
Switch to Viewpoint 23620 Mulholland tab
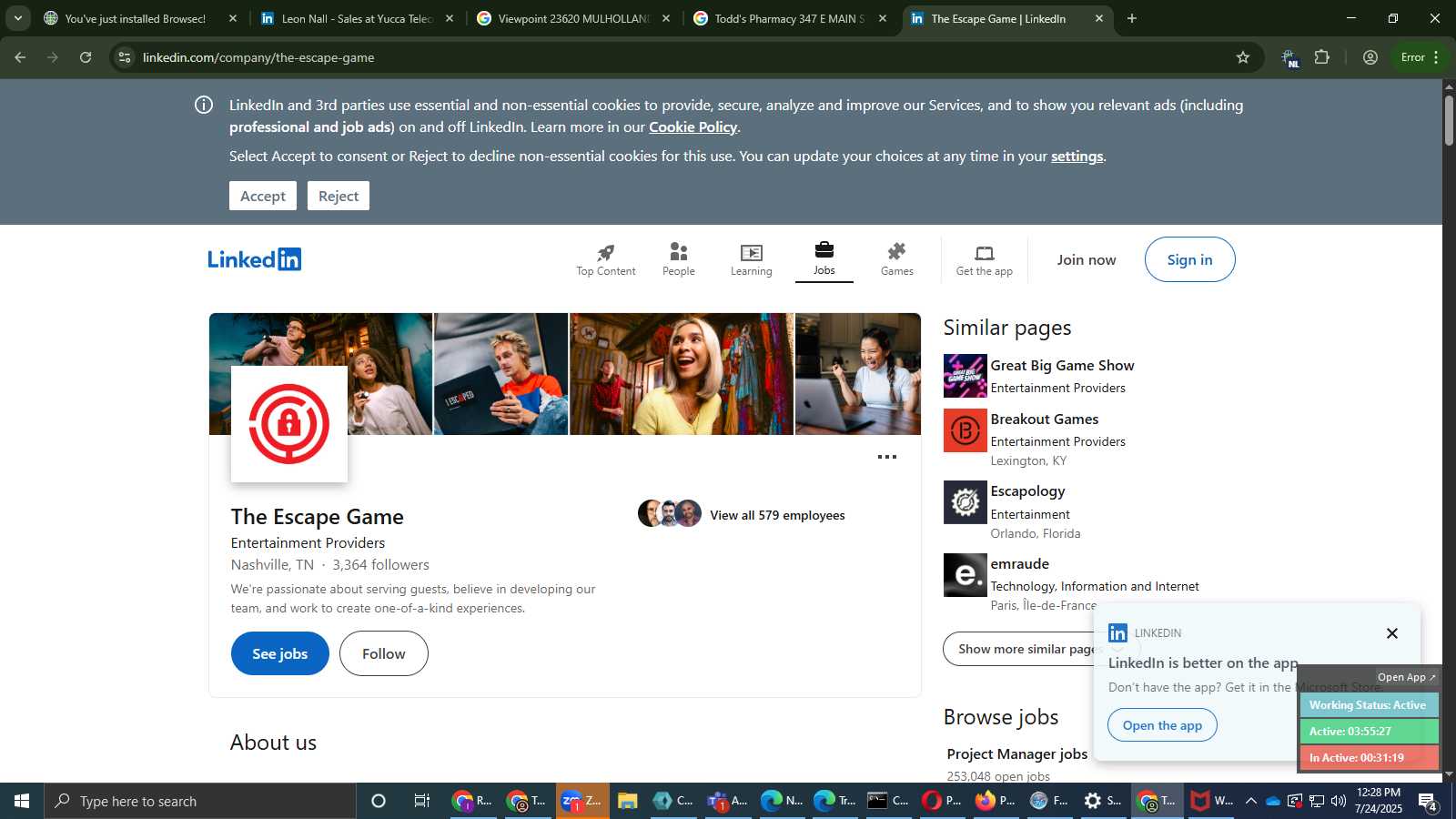[x=573, y=18]
